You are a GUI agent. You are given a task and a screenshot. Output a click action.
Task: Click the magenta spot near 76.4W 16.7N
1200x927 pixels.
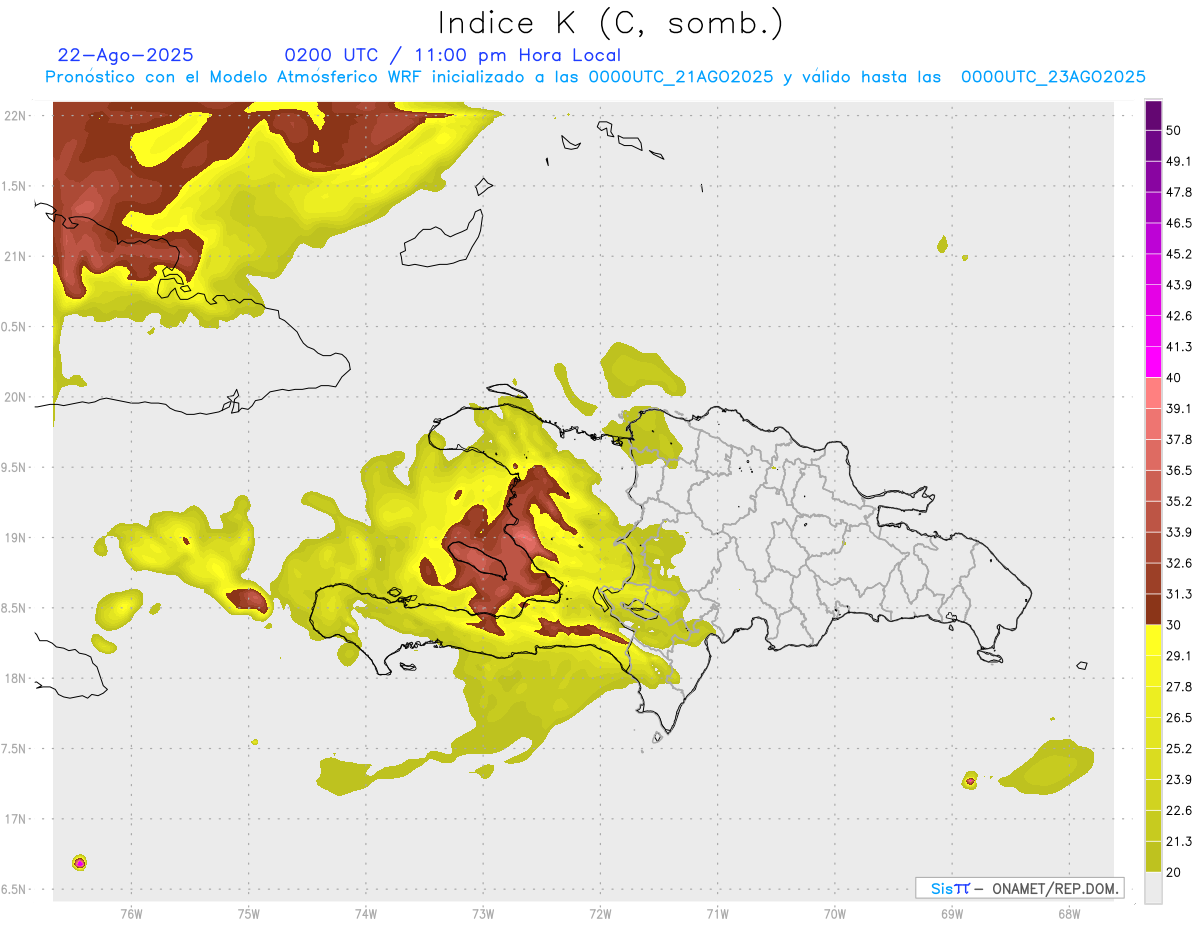click(x=80, y=862)
